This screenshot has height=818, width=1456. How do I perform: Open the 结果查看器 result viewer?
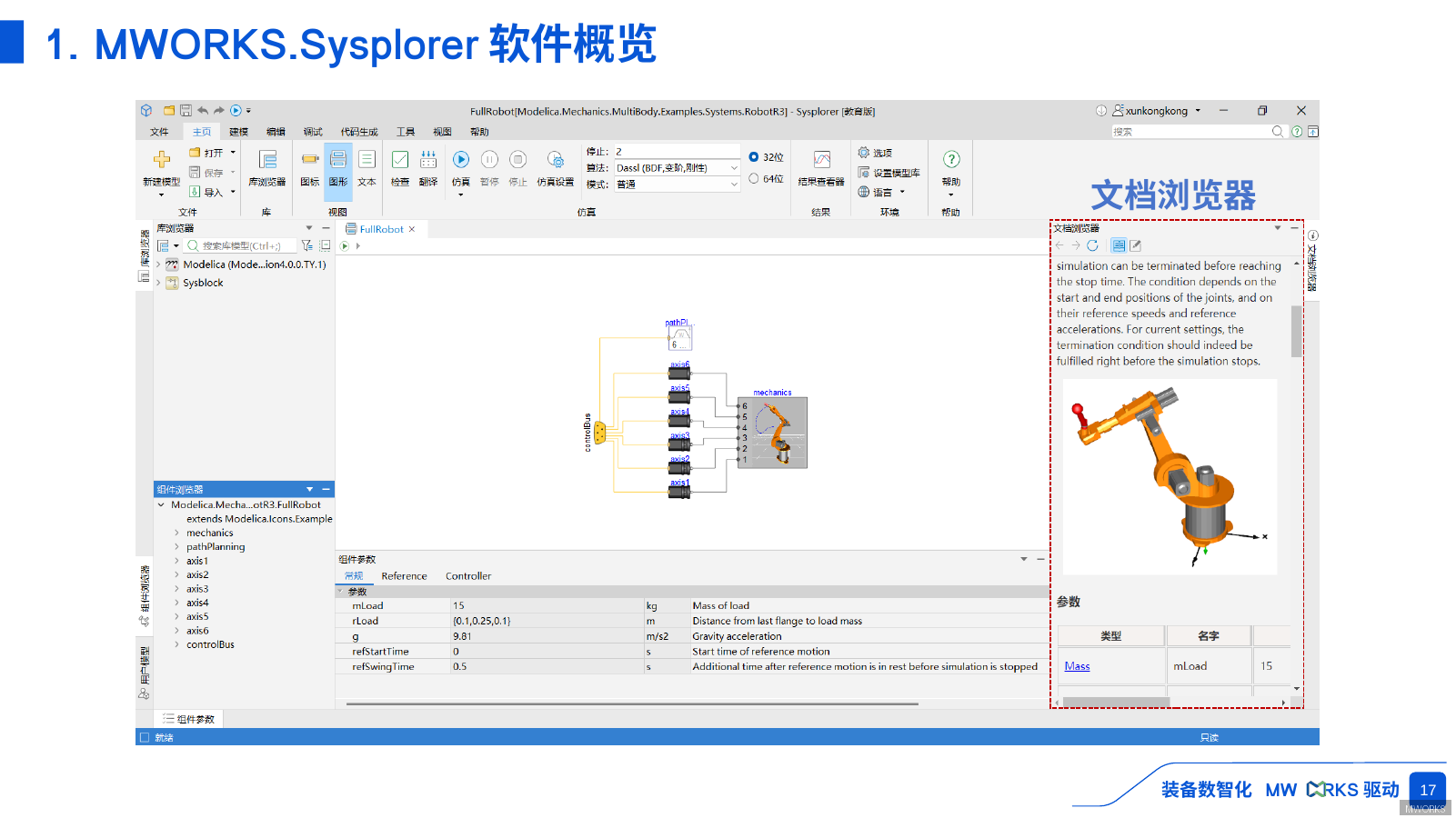(821, 161)
